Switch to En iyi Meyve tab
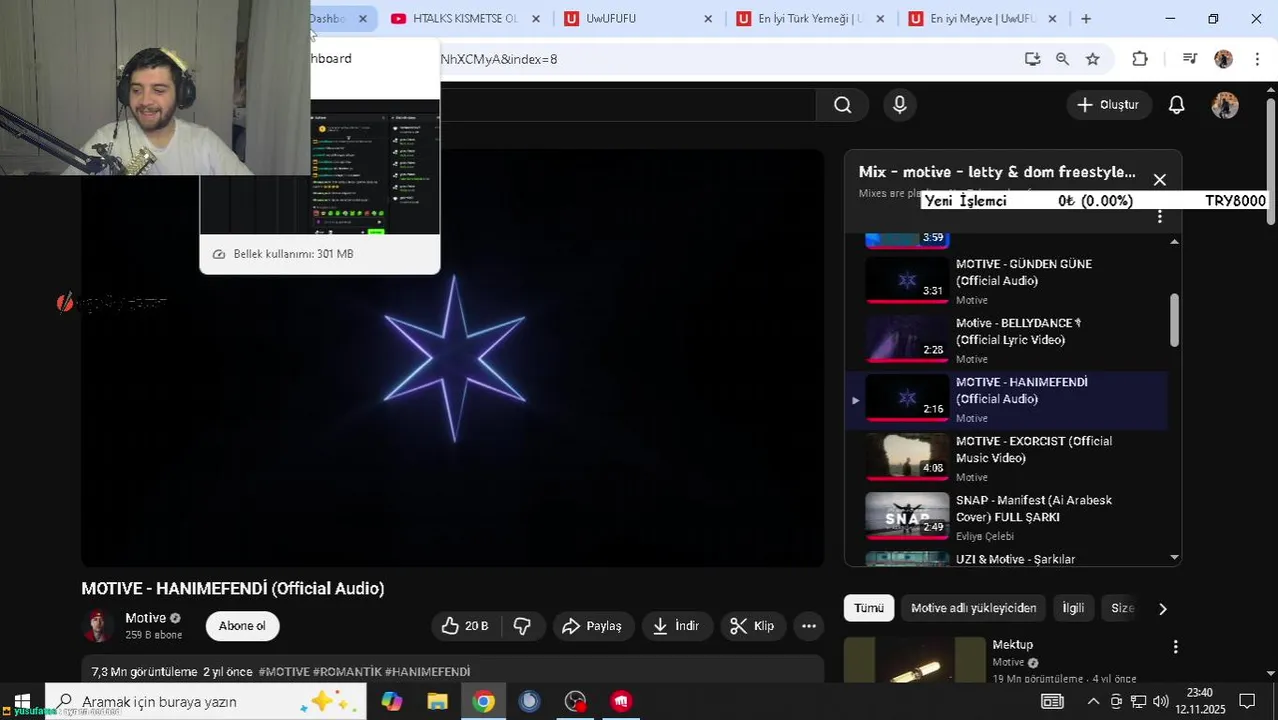1278x720 pixels. tap(982, 18)
